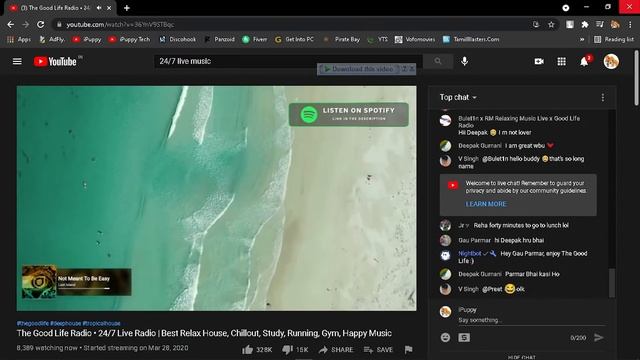Click the page vertical scrollbar
Image resolution: width=640 pixels, height=360 pixels.
[x=636, y=78]
